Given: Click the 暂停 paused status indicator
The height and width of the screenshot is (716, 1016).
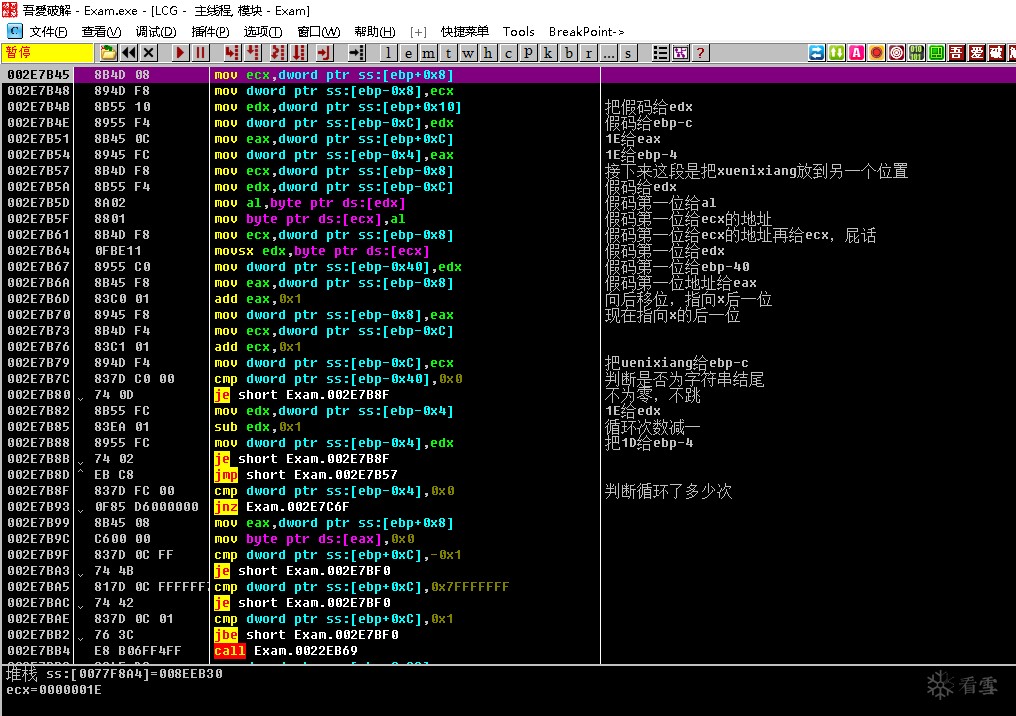Looking at the screenshot, I should pyautogui.click(x=47, y=53).
